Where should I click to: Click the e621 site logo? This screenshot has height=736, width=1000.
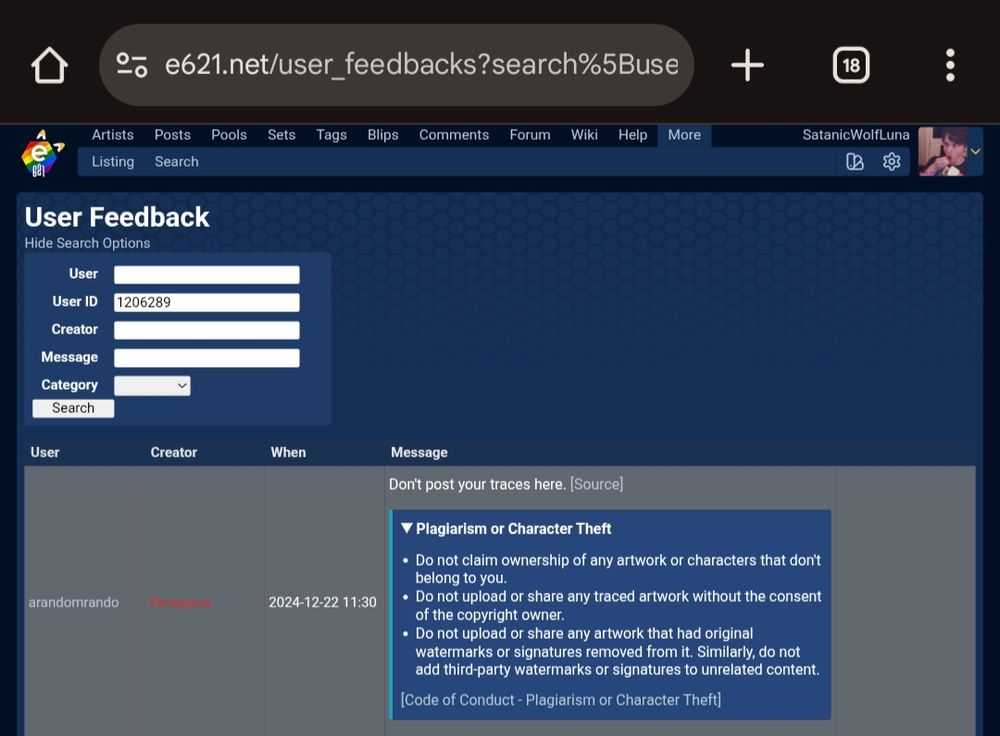tap(41, 154)
